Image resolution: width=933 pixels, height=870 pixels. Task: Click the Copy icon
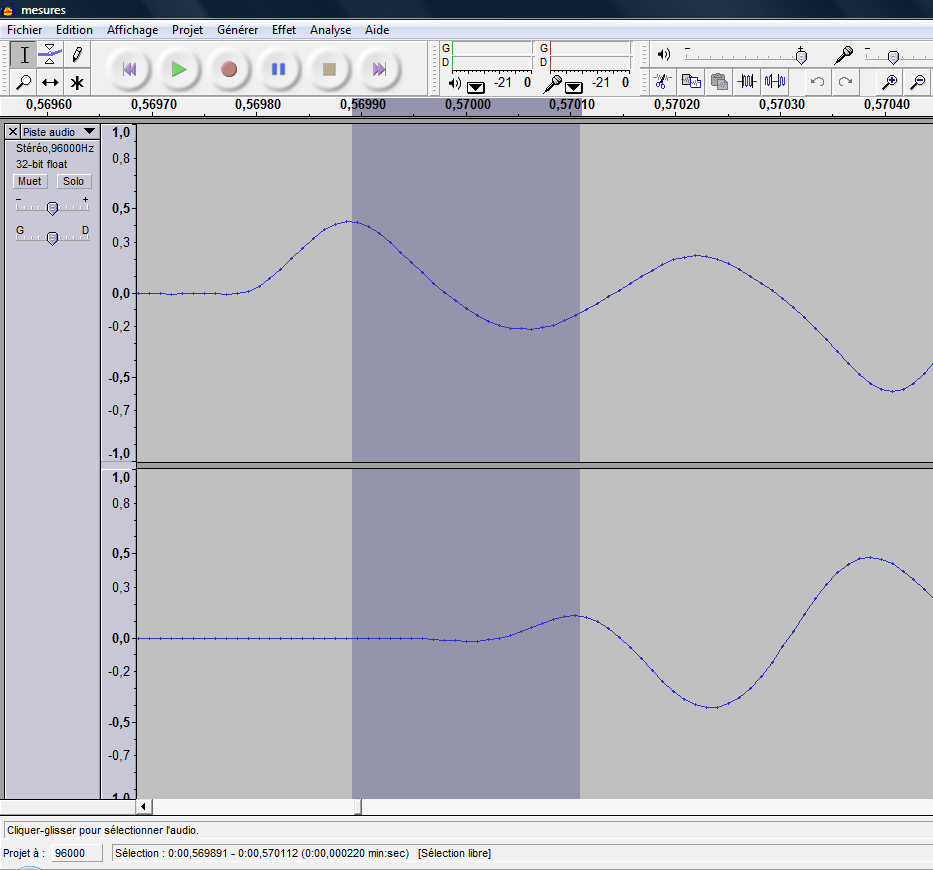tap(690, 82)
